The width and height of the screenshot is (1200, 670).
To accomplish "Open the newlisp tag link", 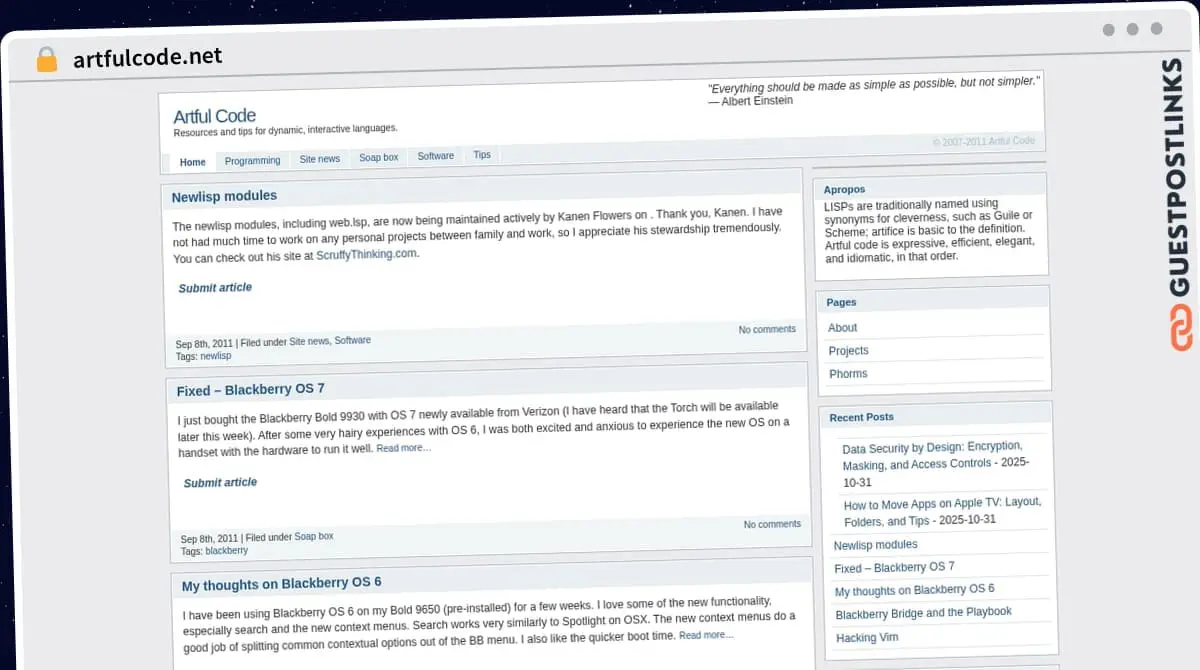I will [x=215, y=356].
